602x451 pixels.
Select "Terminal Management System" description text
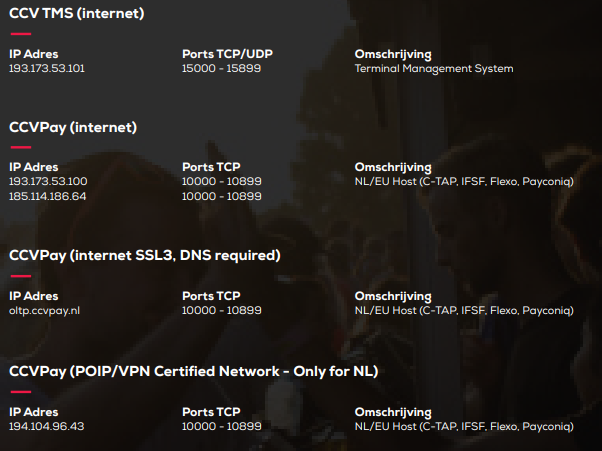pos(434,69)
